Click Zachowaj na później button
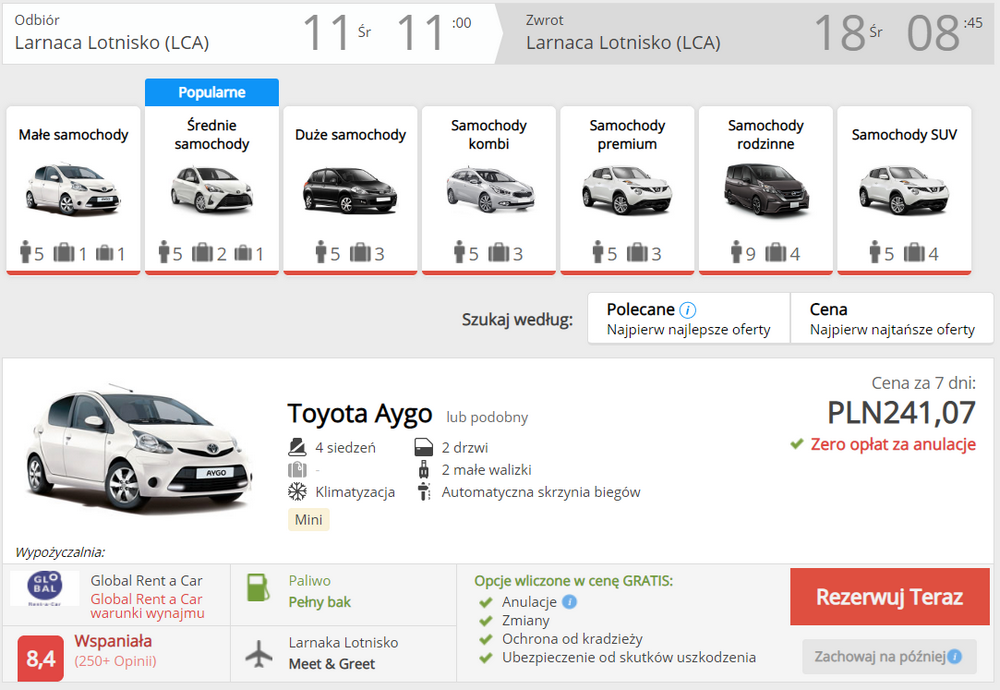This screenshot has height=690, width=1000. point(890,656)
